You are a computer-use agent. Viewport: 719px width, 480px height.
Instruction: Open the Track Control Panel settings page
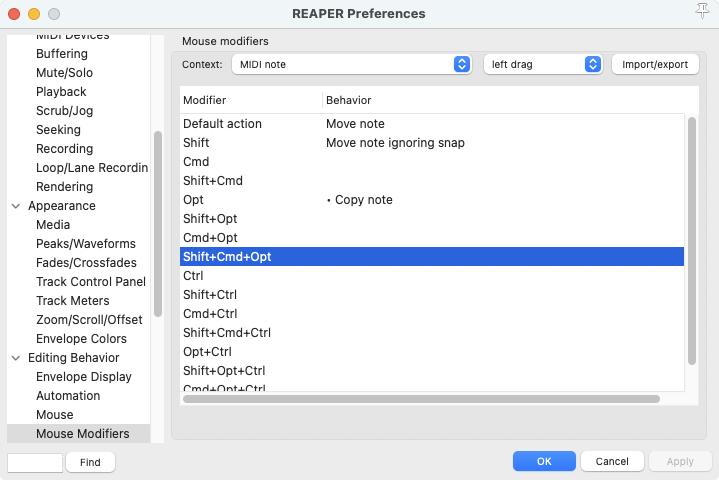(90, 282)
